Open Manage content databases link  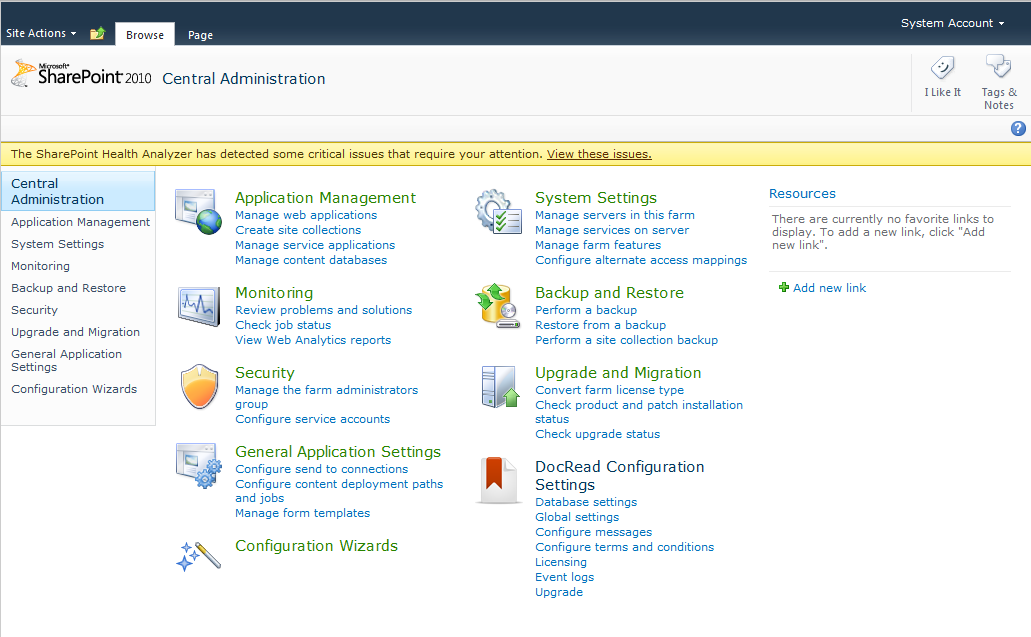point(311,260)
